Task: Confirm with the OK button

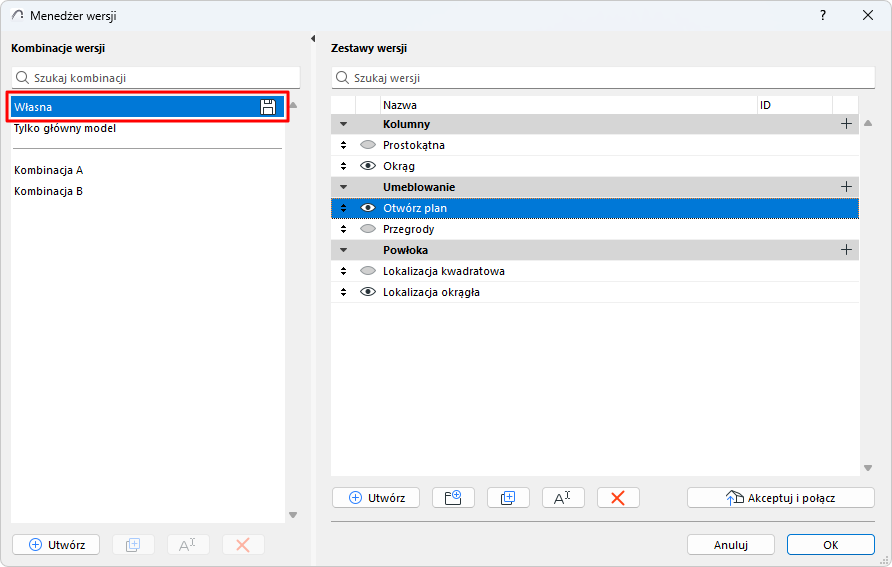Action: point(831,545)
